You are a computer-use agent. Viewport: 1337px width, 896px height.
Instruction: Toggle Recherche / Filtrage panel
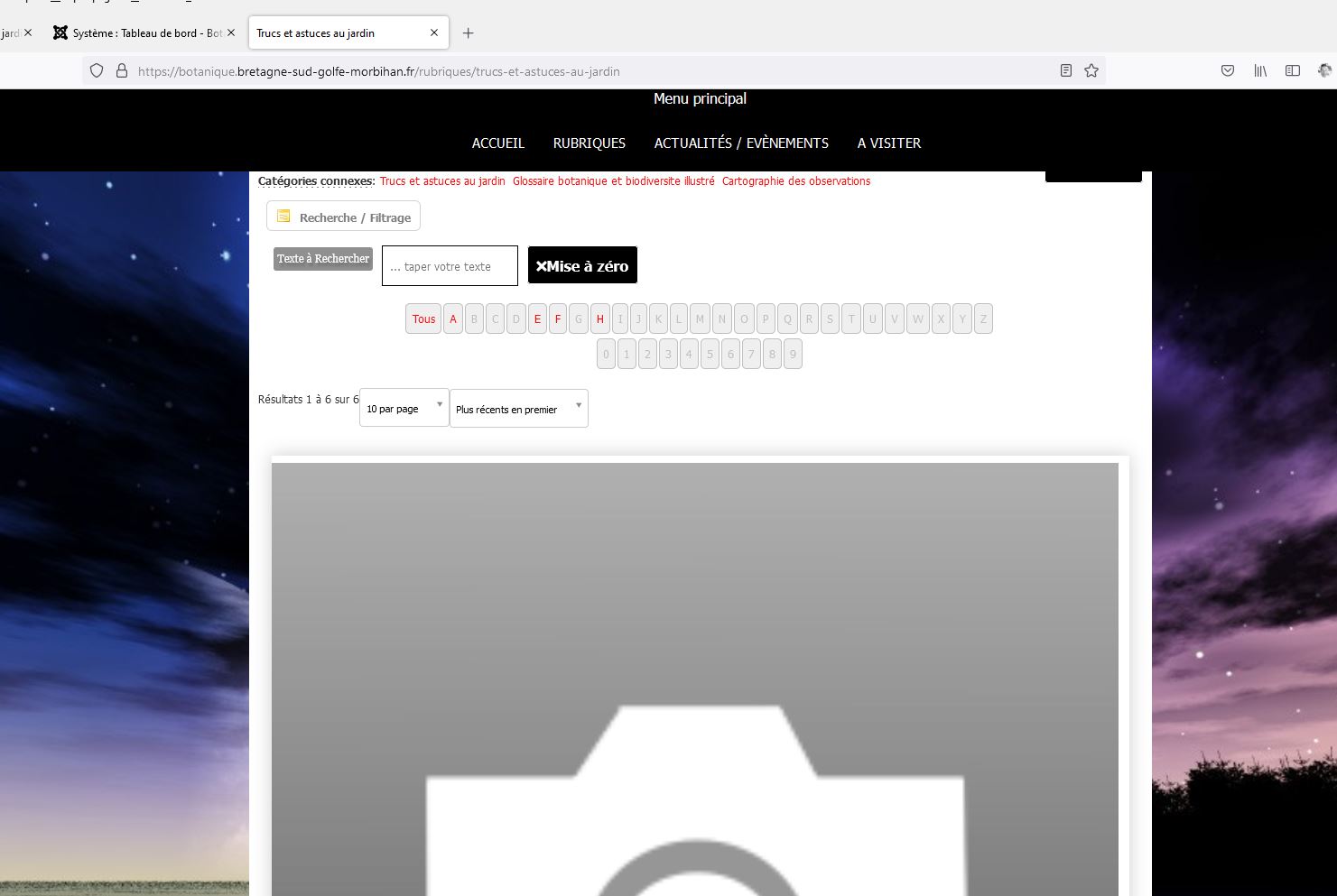(343, 217)
